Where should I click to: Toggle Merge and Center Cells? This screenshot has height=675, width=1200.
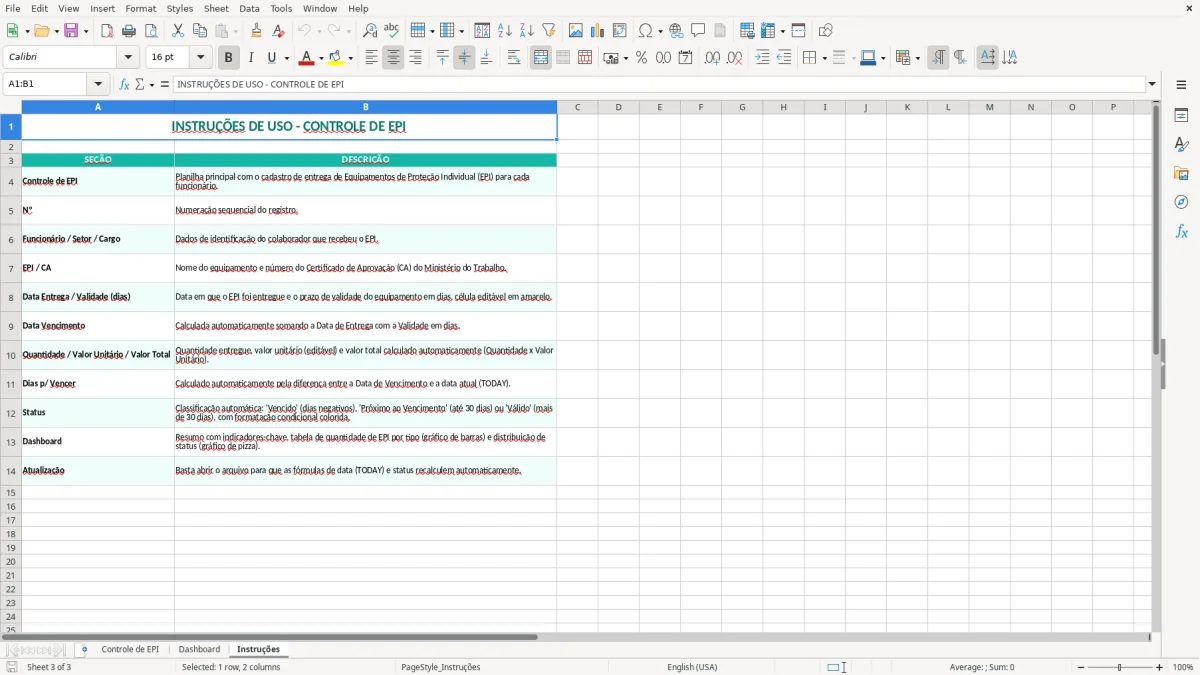(x=541, y=58)
